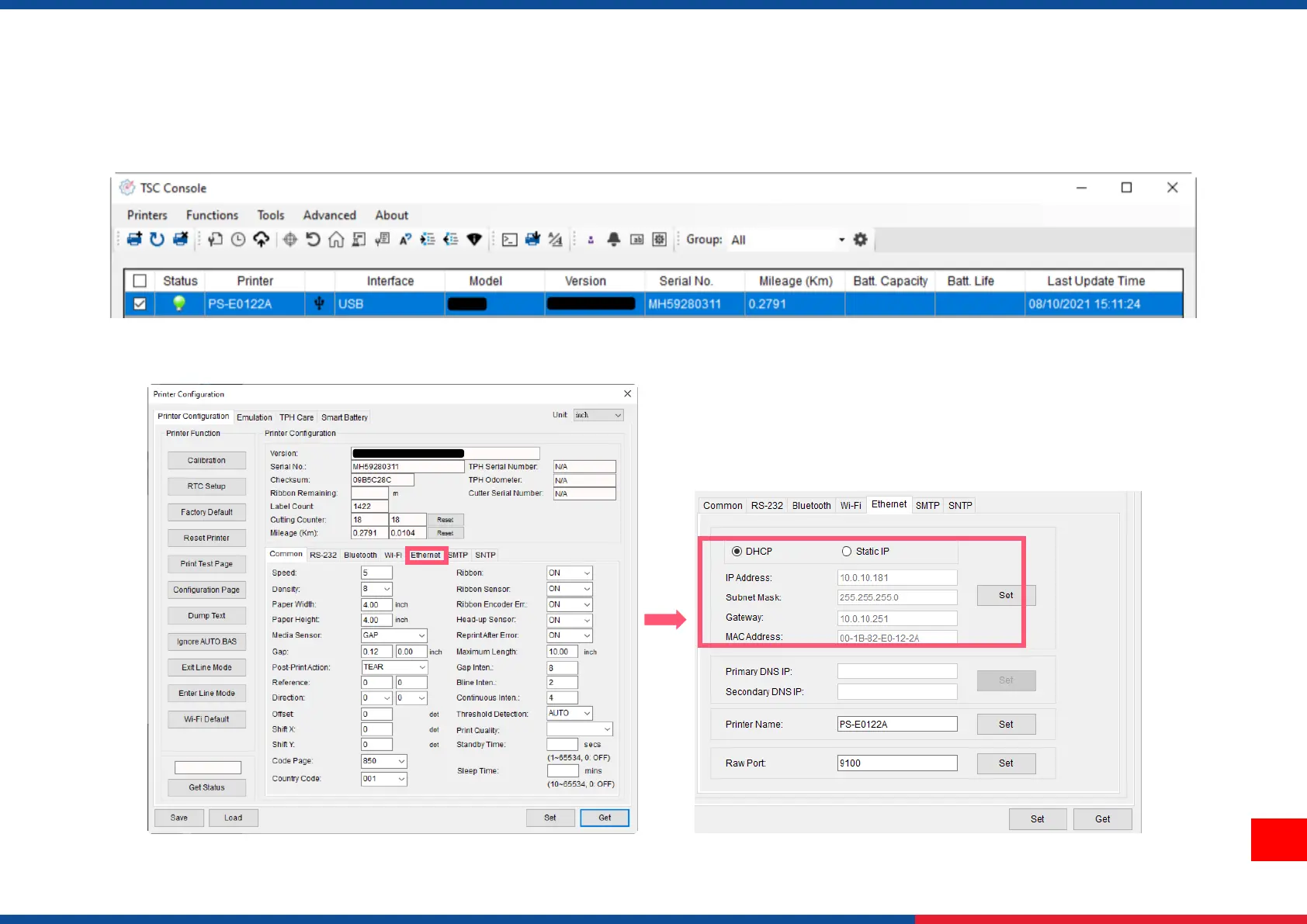1307x924 pixels.
Task: Toggle the select-all checkbox in table header
Action: coord(140,281)
